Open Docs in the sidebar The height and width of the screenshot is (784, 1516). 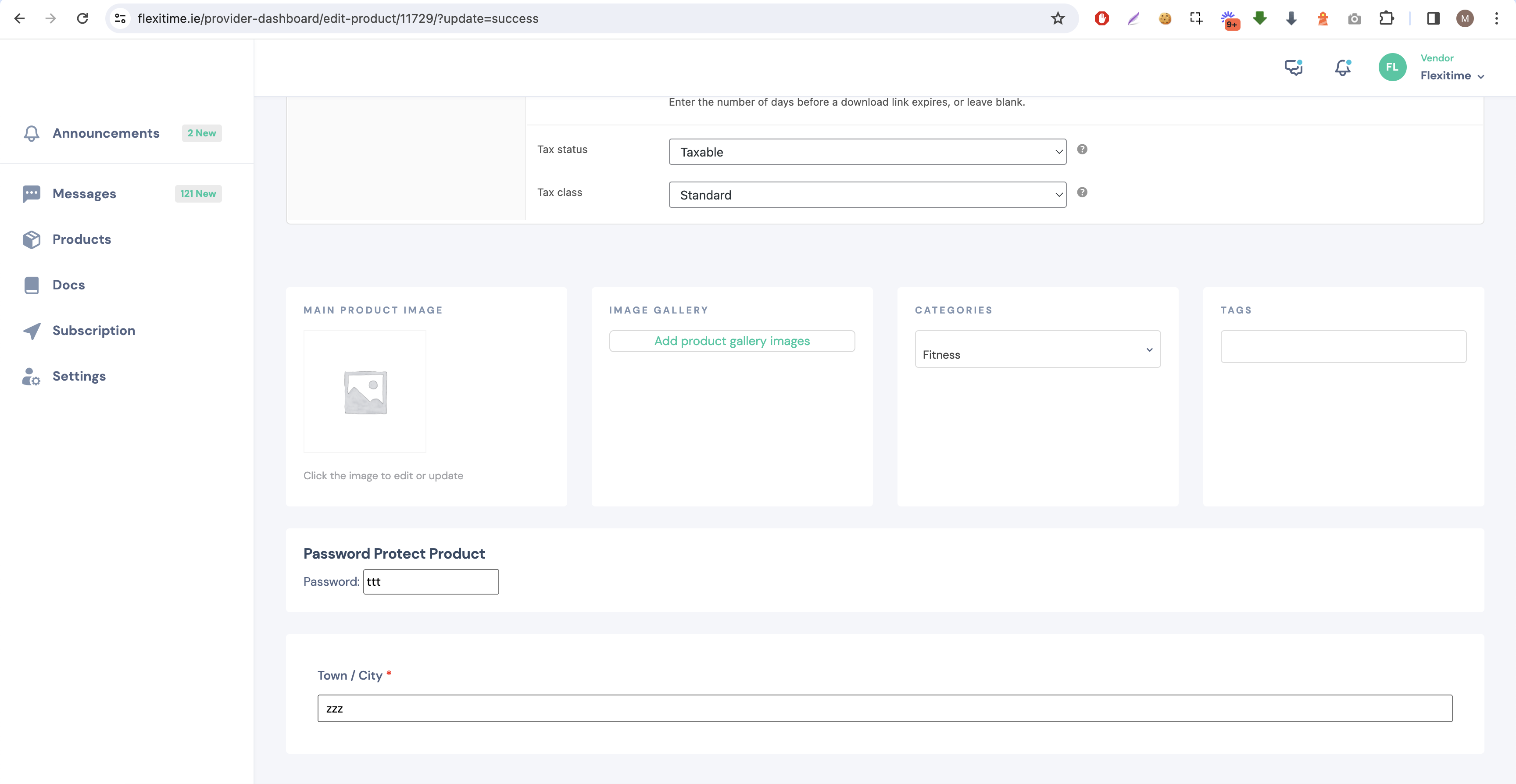68,285
